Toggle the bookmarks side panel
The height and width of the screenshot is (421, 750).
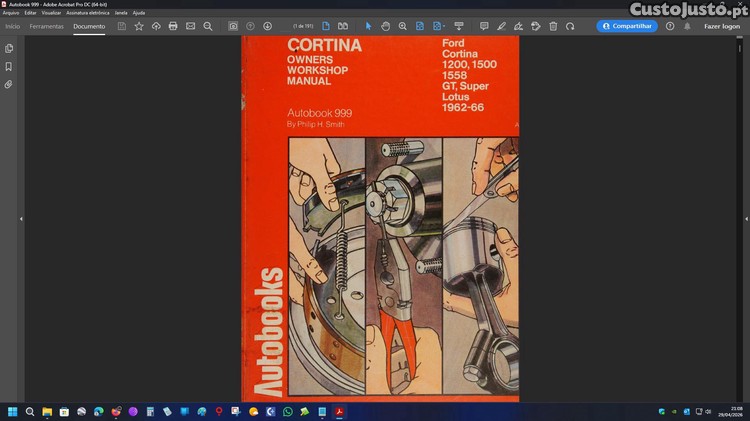pyautogui.click(x=9, y=66)
